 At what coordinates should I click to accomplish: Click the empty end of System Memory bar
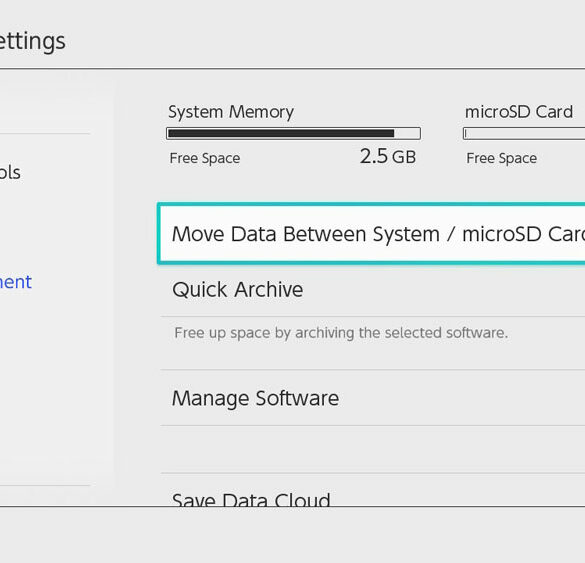pyautogui.click(x=407, y=133)
